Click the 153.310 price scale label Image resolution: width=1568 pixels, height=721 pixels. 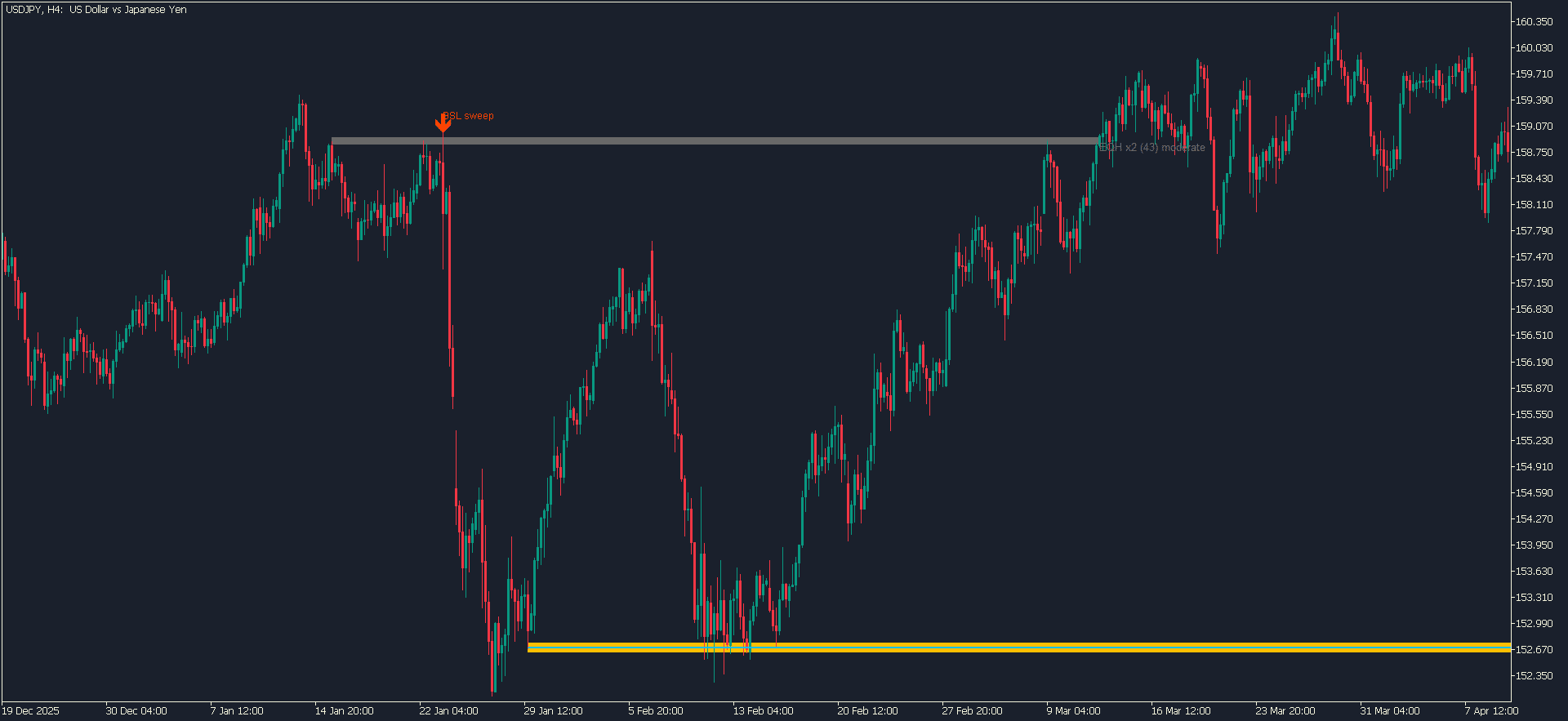click(x=1534, y=598)
